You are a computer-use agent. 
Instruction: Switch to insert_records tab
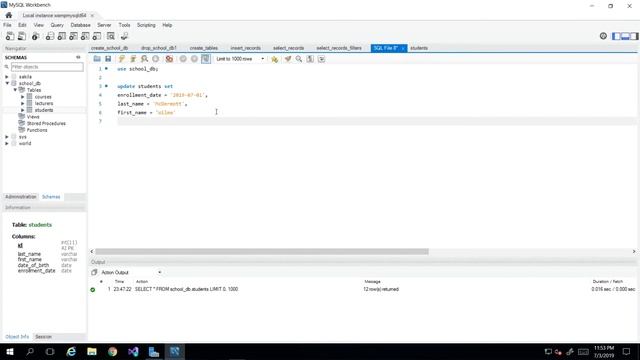245,48
